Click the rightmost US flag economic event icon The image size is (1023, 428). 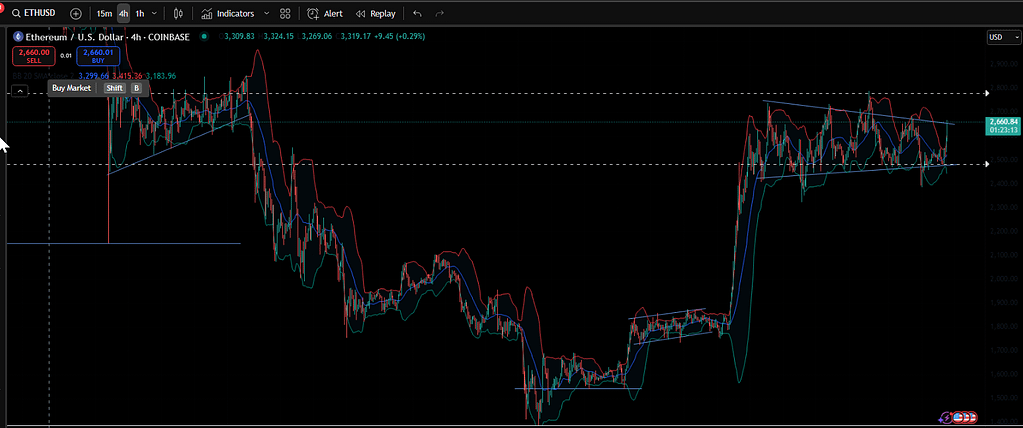(973, 416)
